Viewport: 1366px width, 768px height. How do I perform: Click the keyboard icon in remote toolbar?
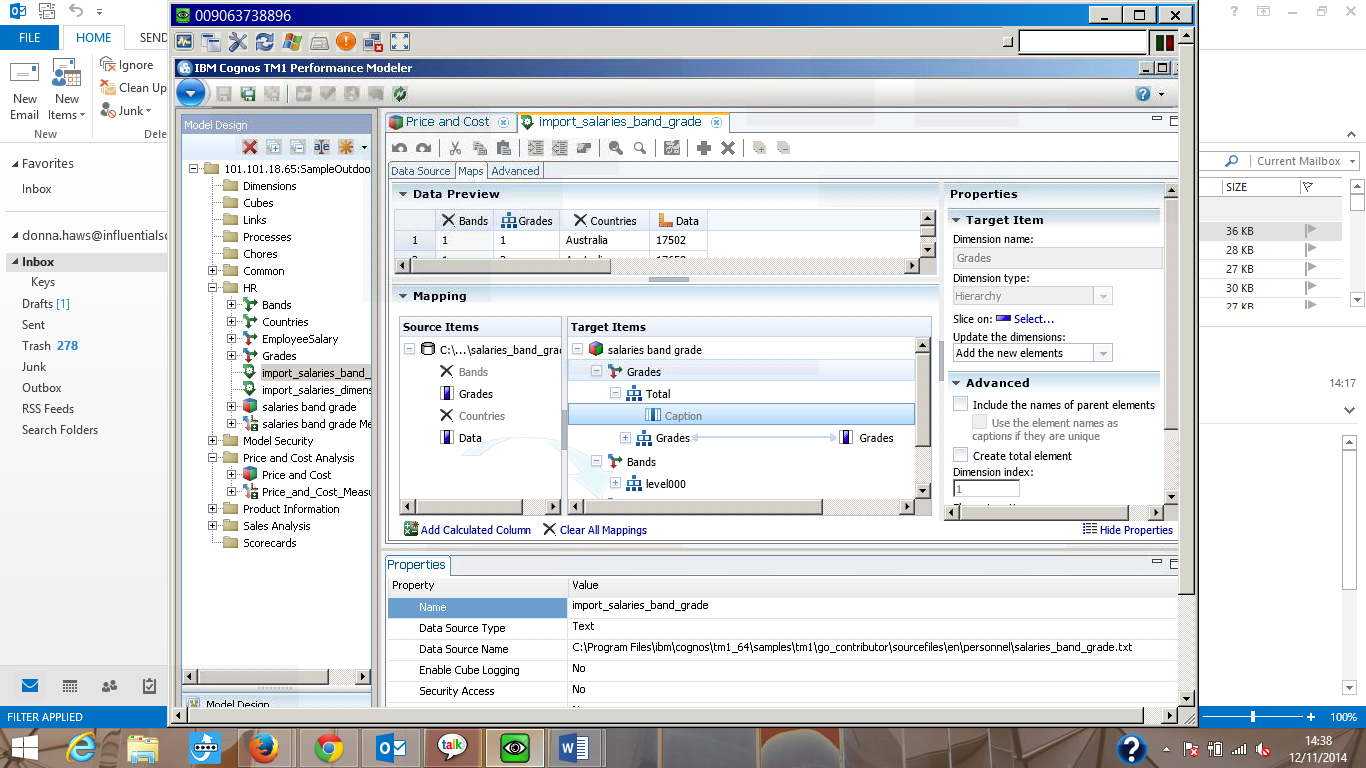click(x=319, y=42)
